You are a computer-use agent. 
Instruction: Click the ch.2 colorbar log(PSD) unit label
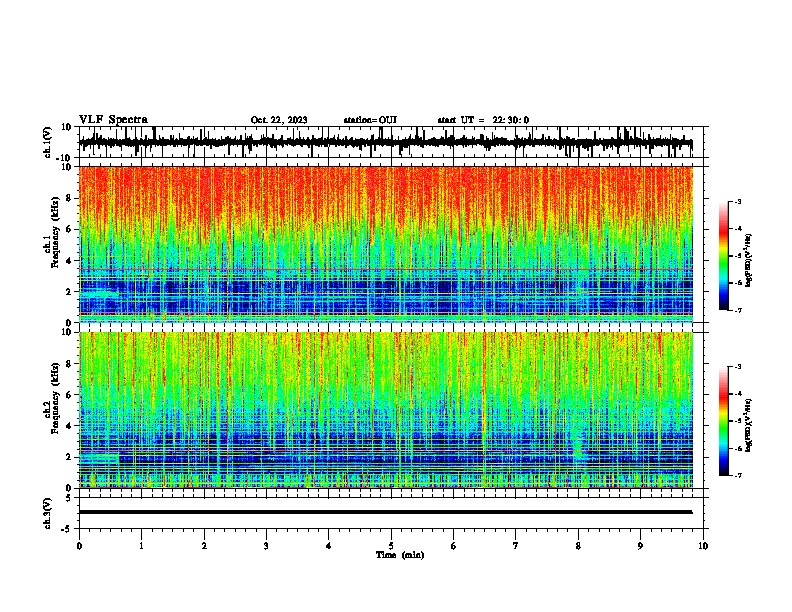[748, 425]
